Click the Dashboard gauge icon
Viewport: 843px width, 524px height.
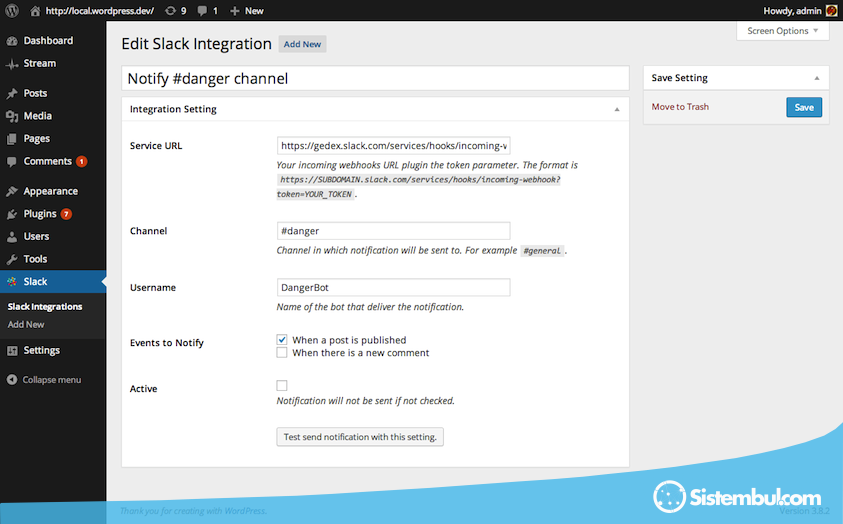(12, 41)
